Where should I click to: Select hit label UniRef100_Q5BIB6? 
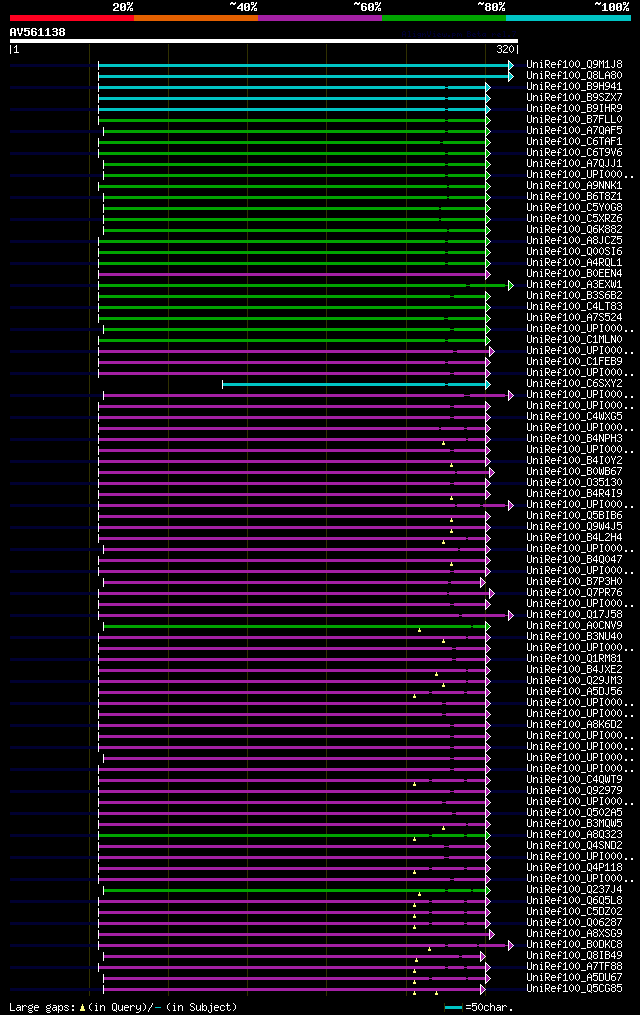tap(574, 516)
